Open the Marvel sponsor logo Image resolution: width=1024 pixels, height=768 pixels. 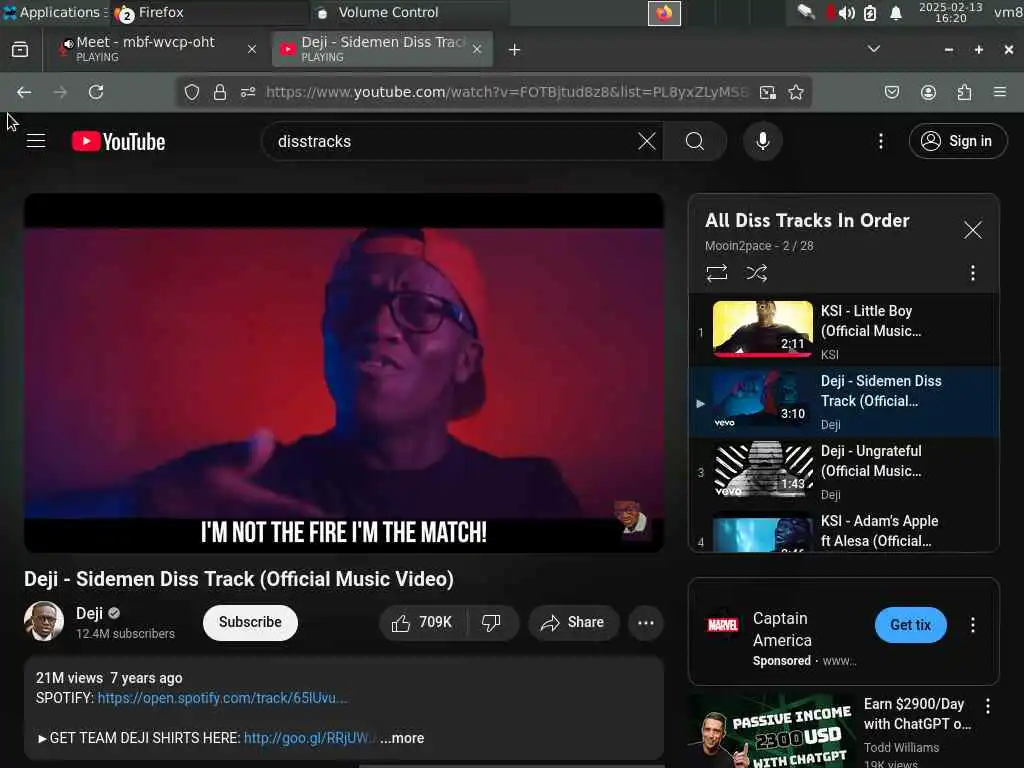[722, 625]
